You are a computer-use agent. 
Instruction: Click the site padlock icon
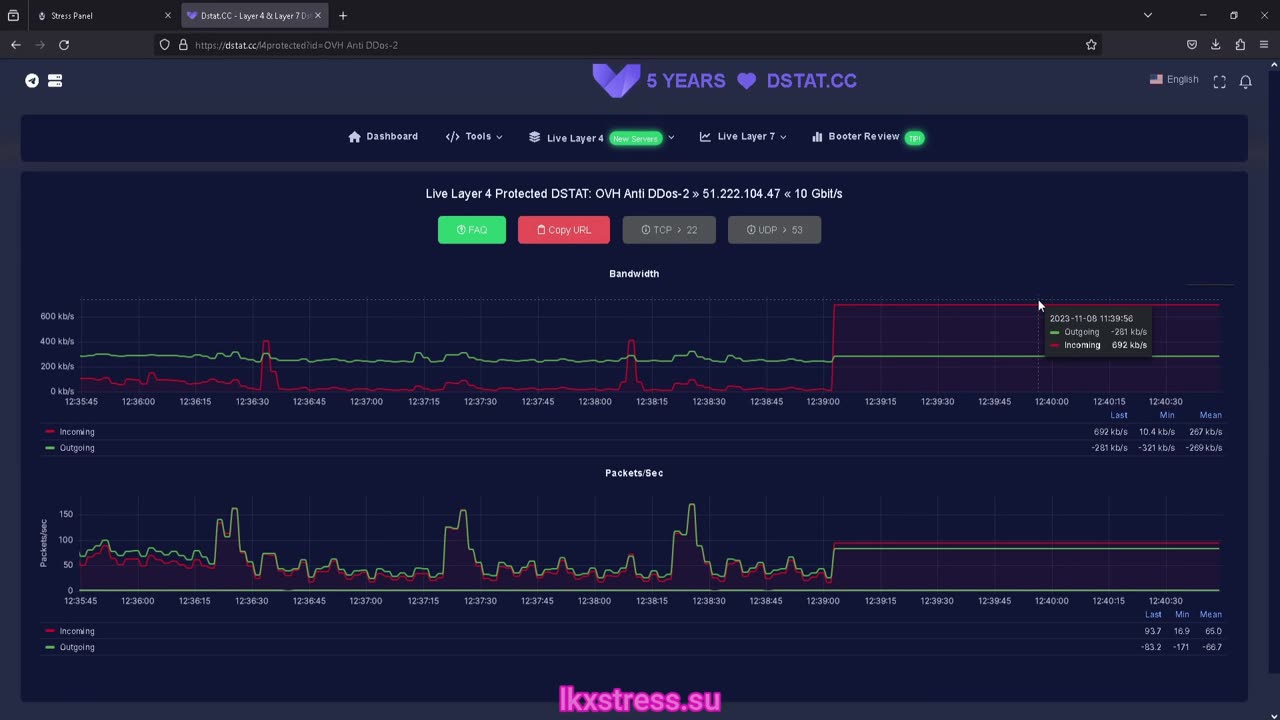[183, 45]
